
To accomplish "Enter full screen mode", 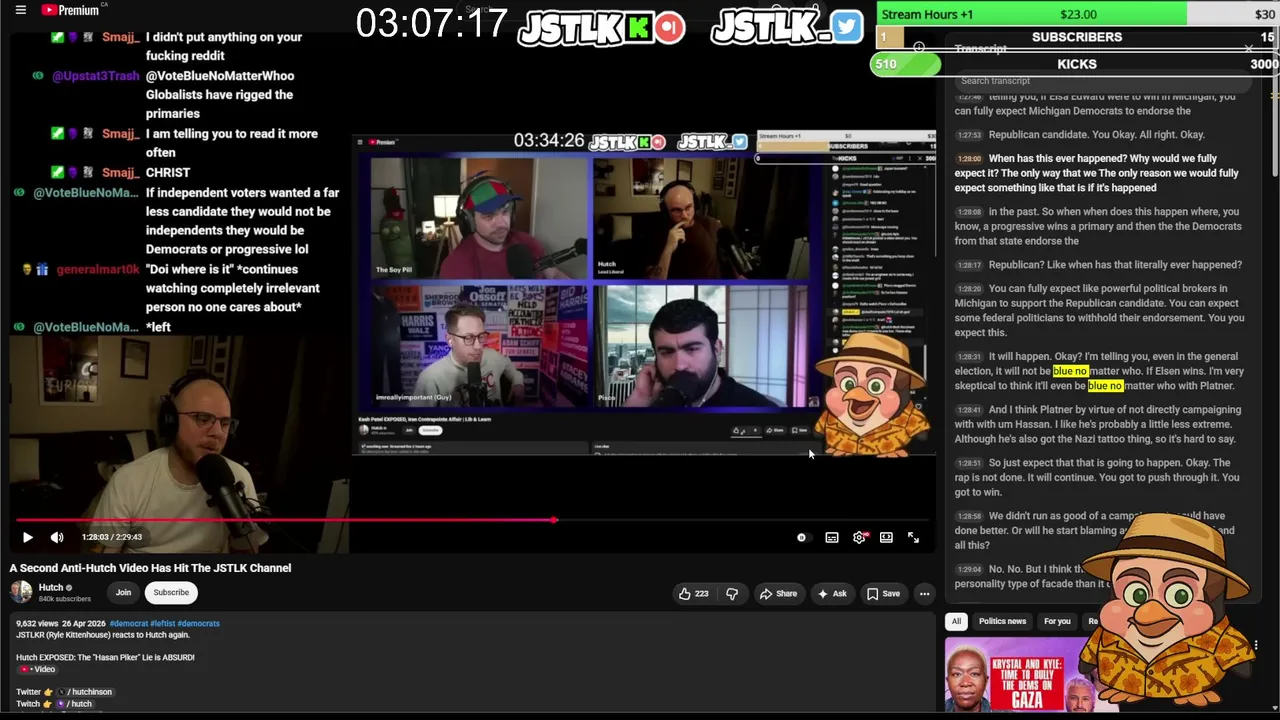I will coord(913,538).
